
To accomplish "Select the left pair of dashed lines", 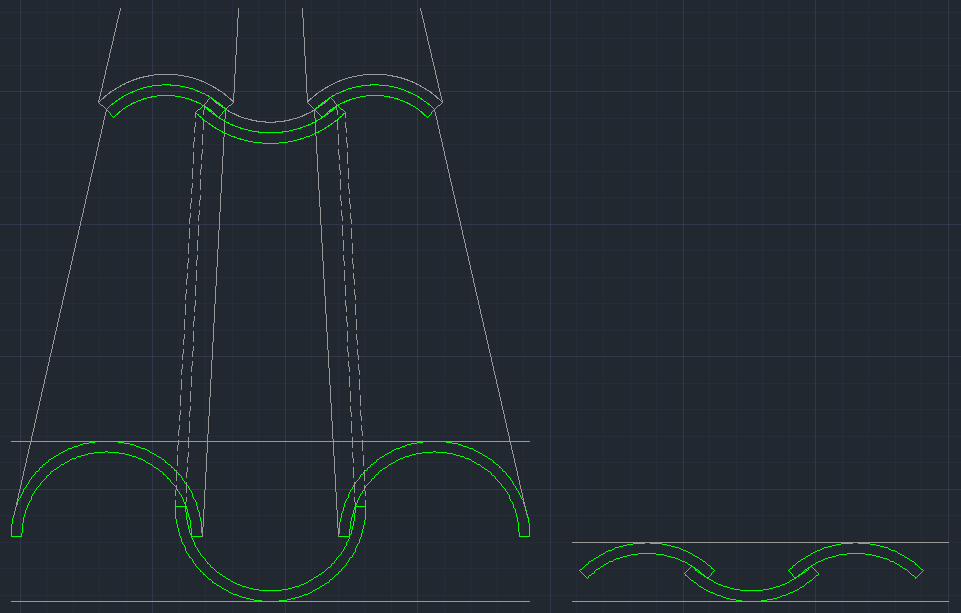I will pyautogui.click(x=189, y=306).
